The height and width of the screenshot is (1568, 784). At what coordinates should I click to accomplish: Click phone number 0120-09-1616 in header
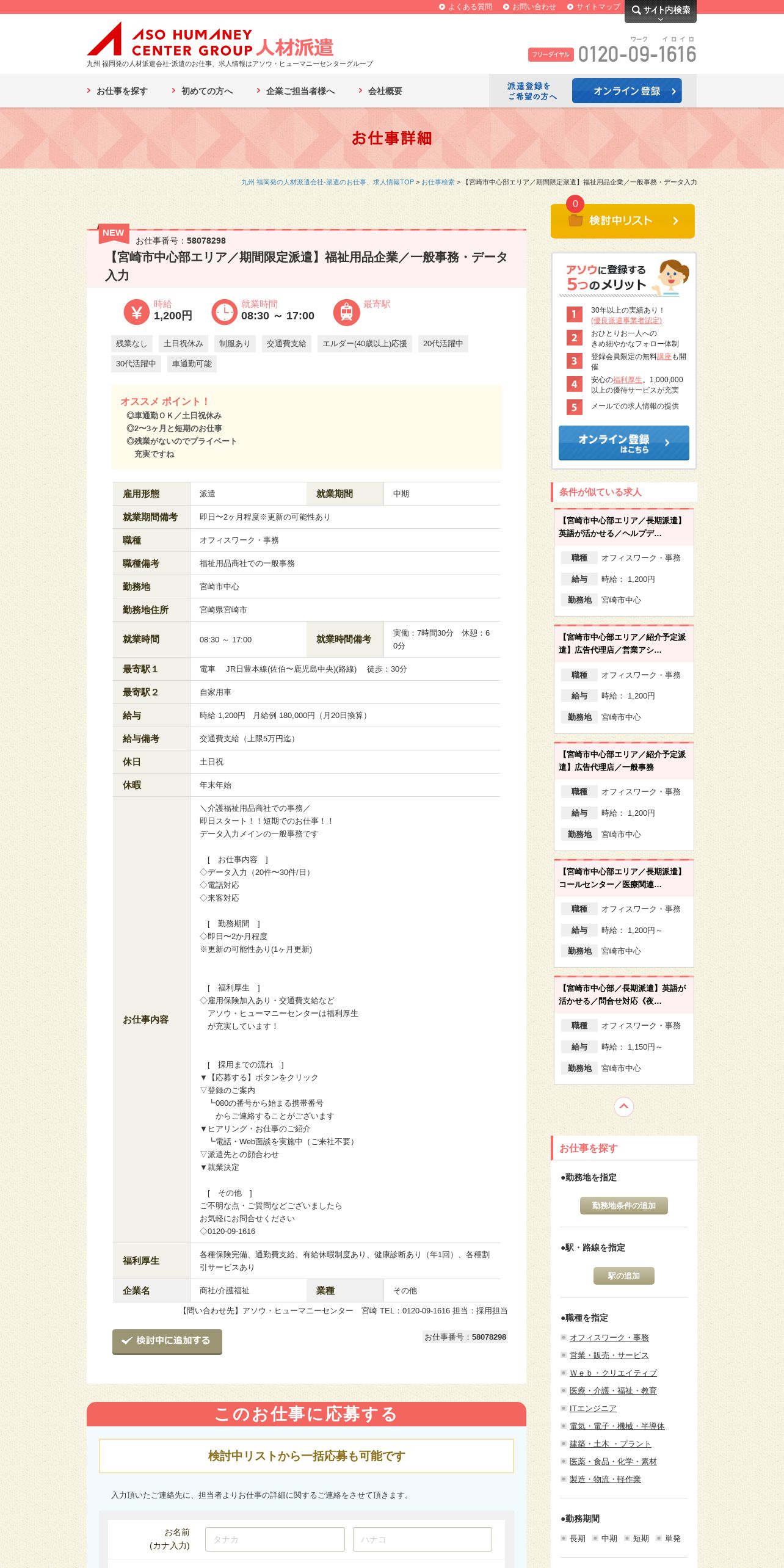[x=637, y=54]
